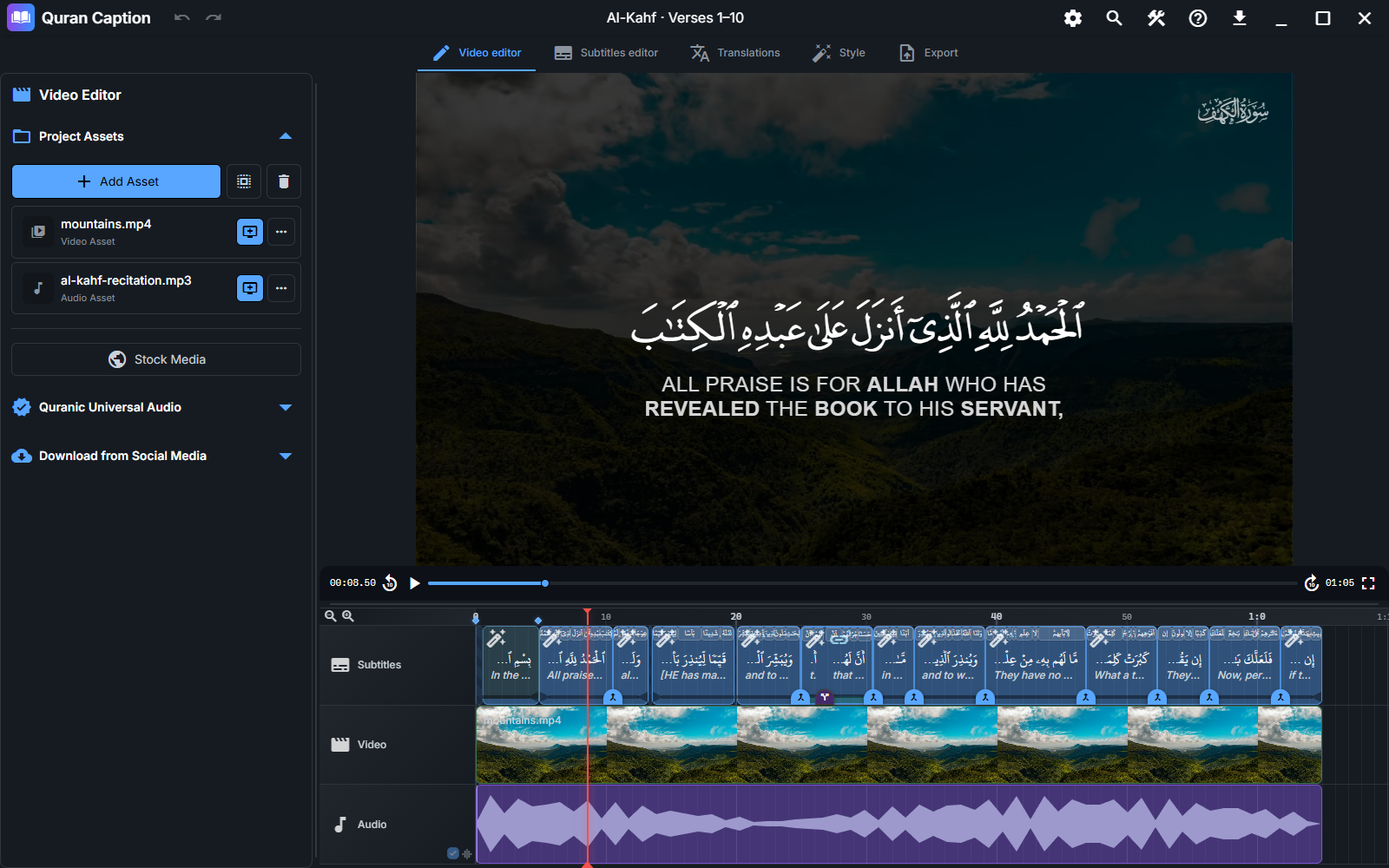Open more options for mountains.mp4
The height and width of the screenshot is (868, 1389).
[281, 232]
